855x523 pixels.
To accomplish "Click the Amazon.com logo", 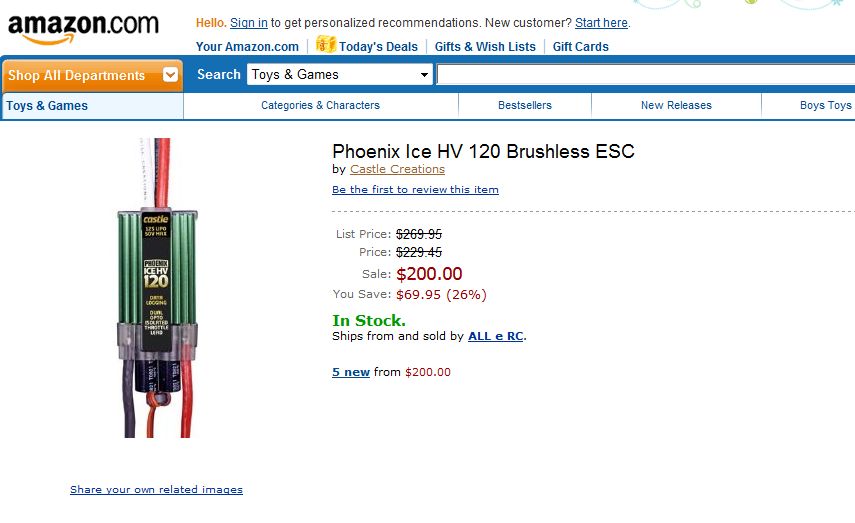I will (83, 29).
